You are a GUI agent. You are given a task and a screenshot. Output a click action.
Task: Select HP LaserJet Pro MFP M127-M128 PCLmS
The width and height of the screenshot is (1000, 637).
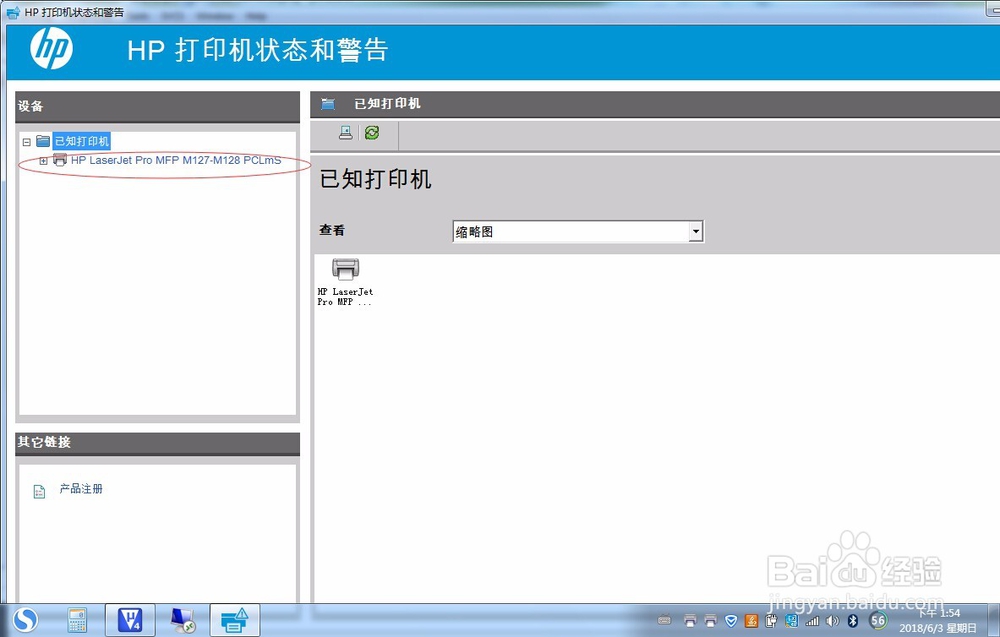click(176, 160)
